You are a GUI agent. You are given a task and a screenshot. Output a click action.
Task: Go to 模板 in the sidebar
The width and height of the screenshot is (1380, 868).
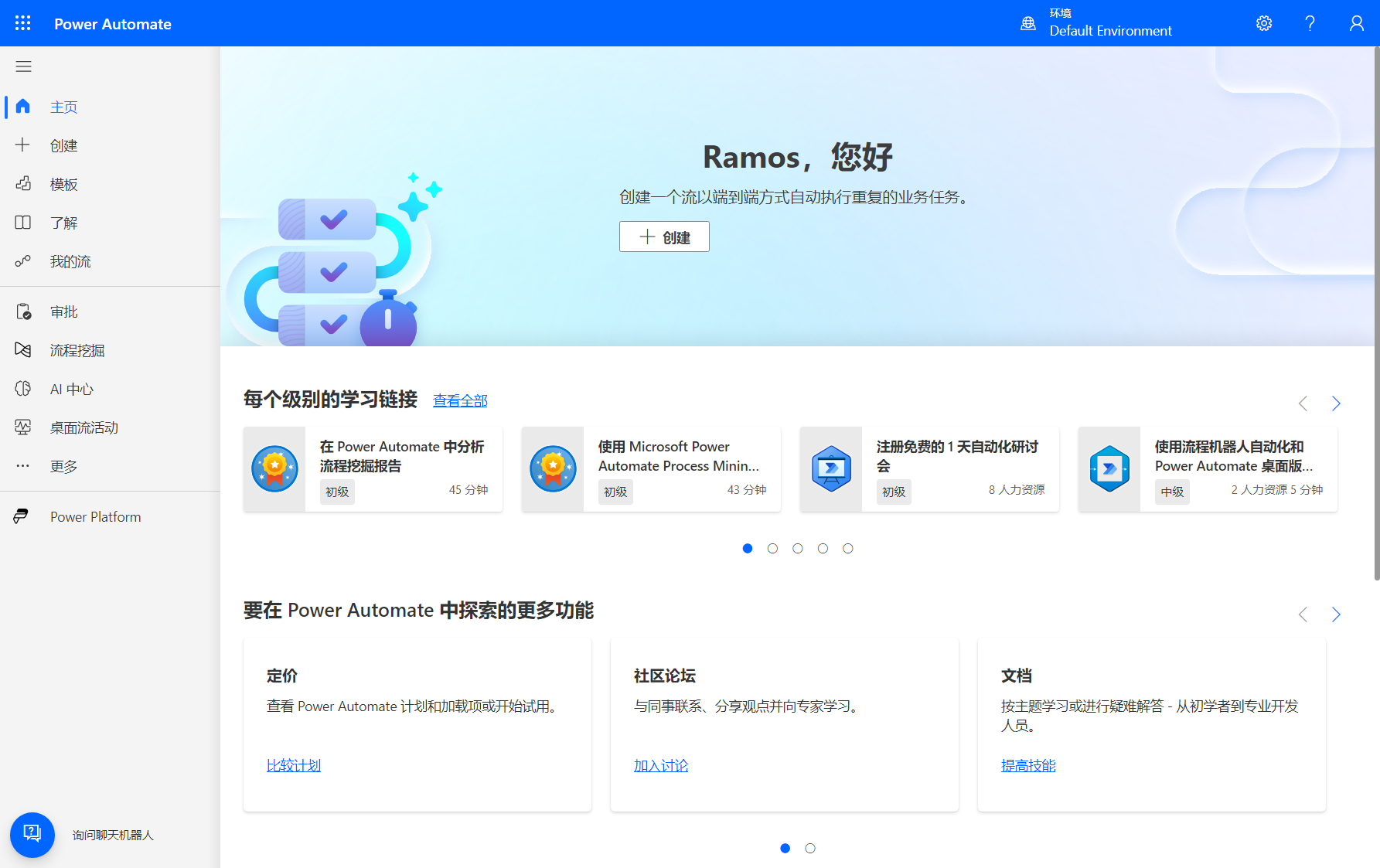click(63, 185)
